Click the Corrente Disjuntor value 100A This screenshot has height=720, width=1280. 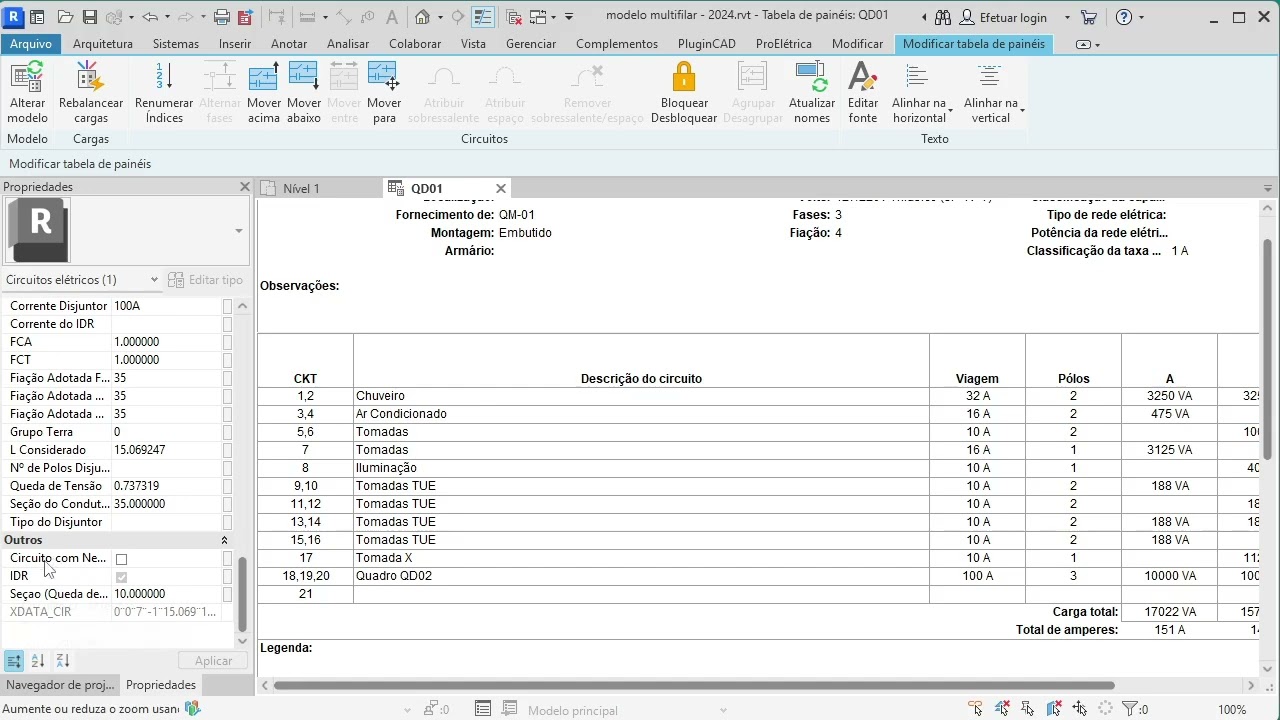pos(166,306)
